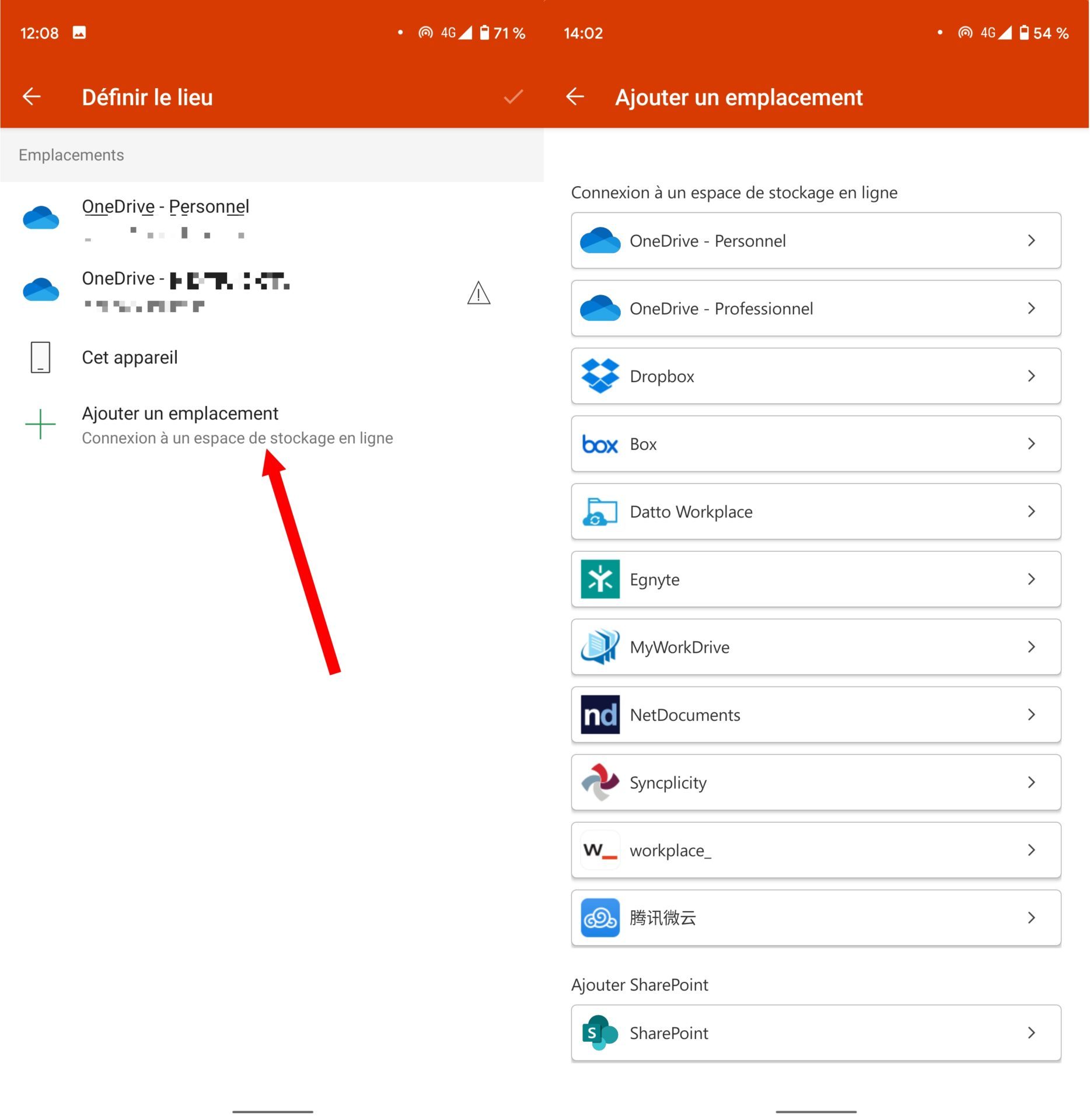The height and width of the screenshot is (1120, 1090).
Task: Open the Box row chevron
Action: pos(1031,443)
